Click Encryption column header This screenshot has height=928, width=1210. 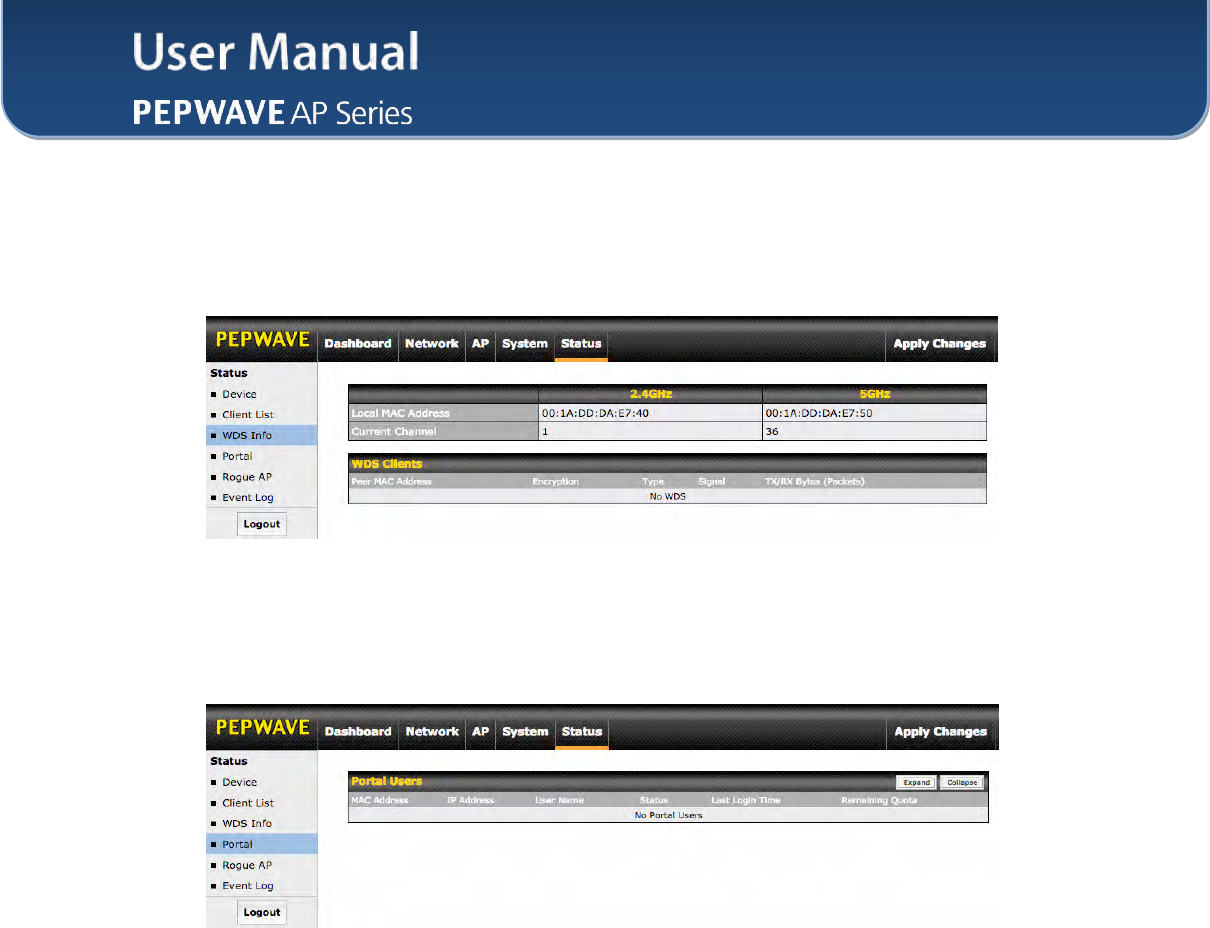point(555,481)
